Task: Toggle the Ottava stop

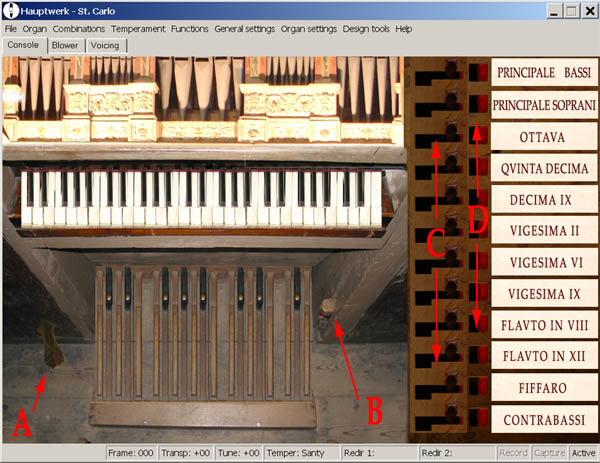Action: [543, 136]
